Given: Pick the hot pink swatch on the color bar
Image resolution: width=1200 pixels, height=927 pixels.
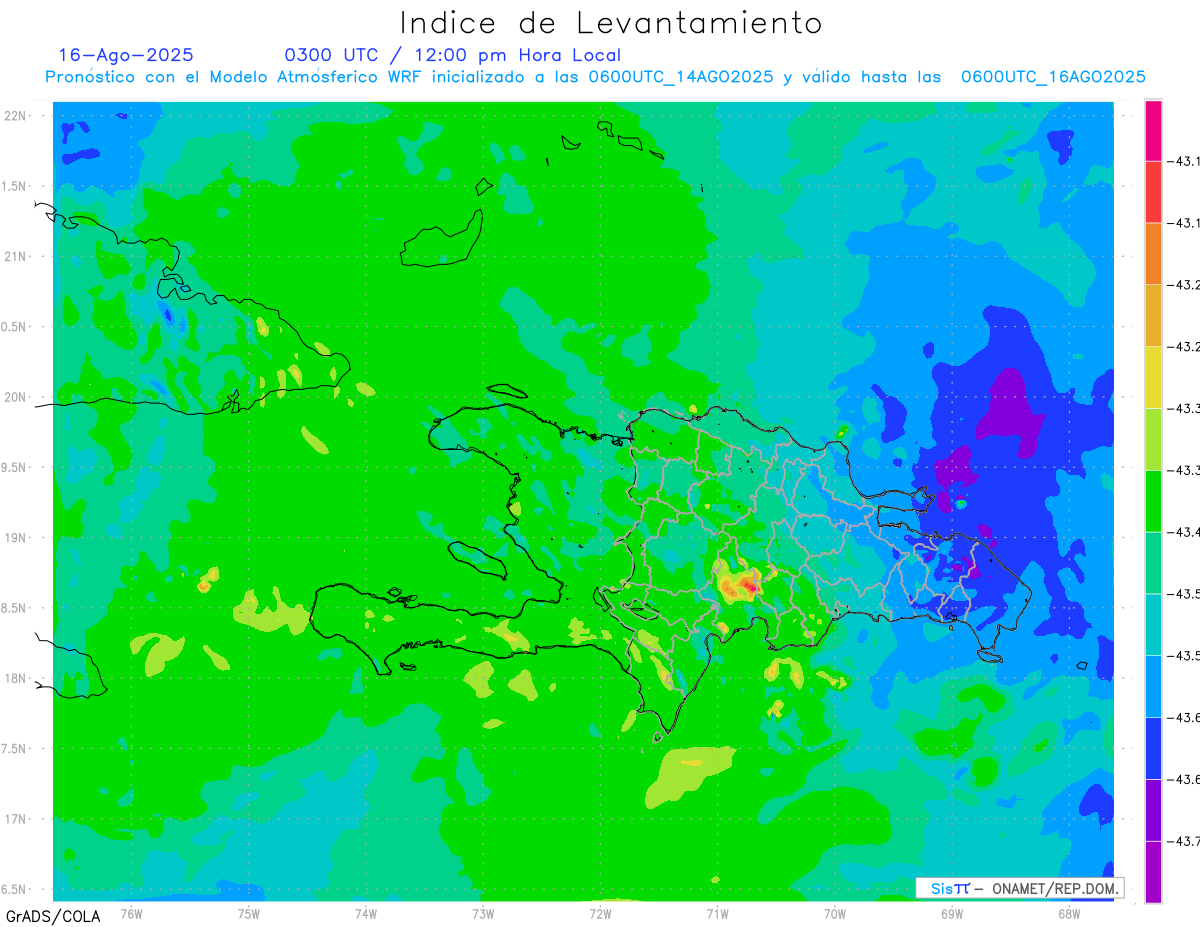Looking at the screenshot, I should [1153, 130].
